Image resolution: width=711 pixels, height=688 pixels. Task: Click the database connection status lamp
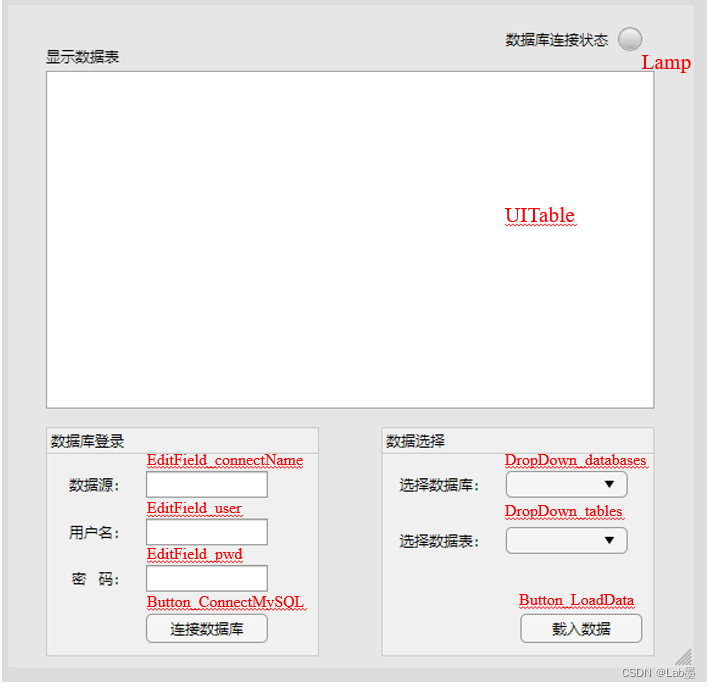pyautogui.click(x=630, y=39)
